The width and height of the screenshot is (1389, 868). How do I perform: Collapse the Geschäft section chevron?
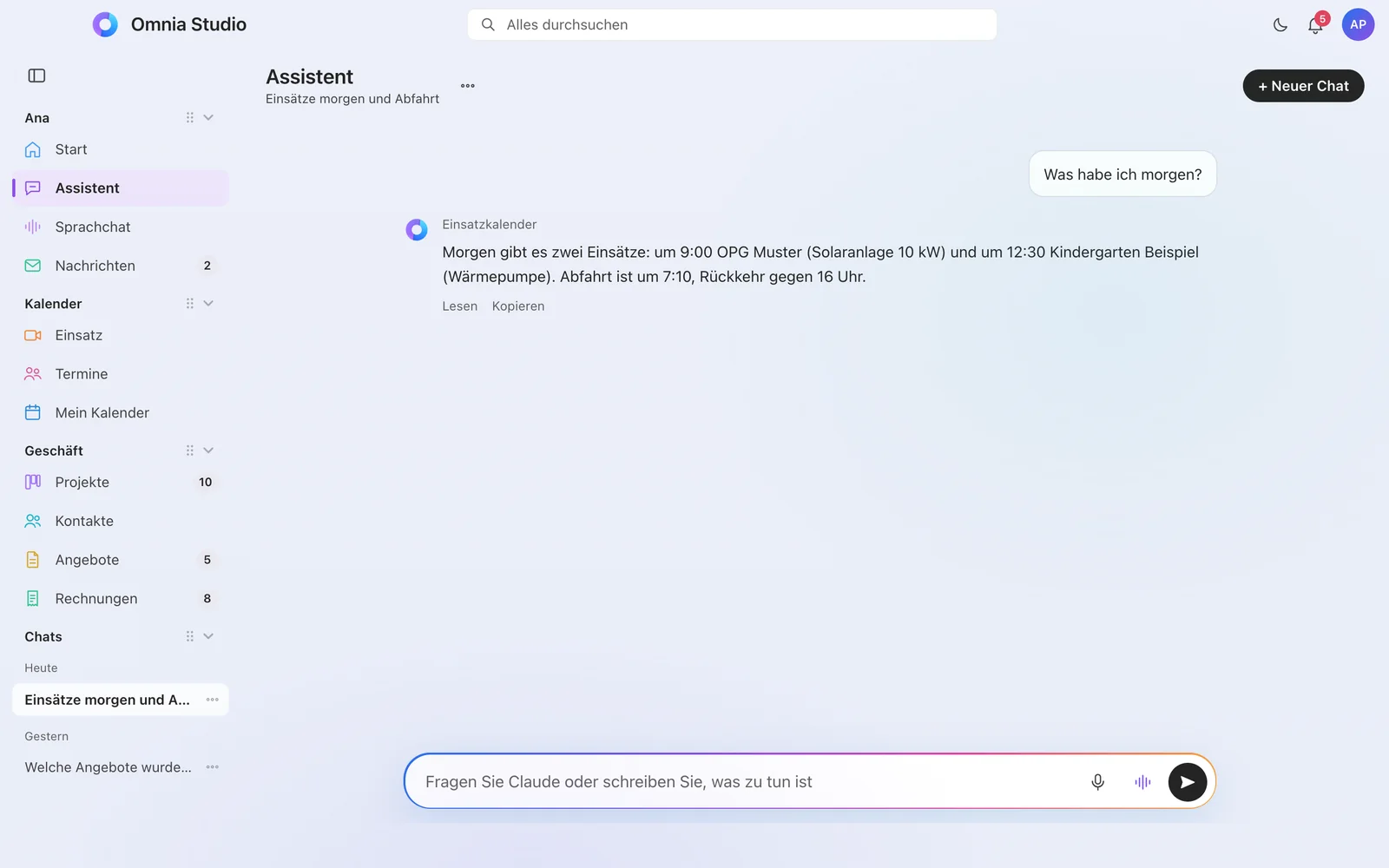point(208,450)
